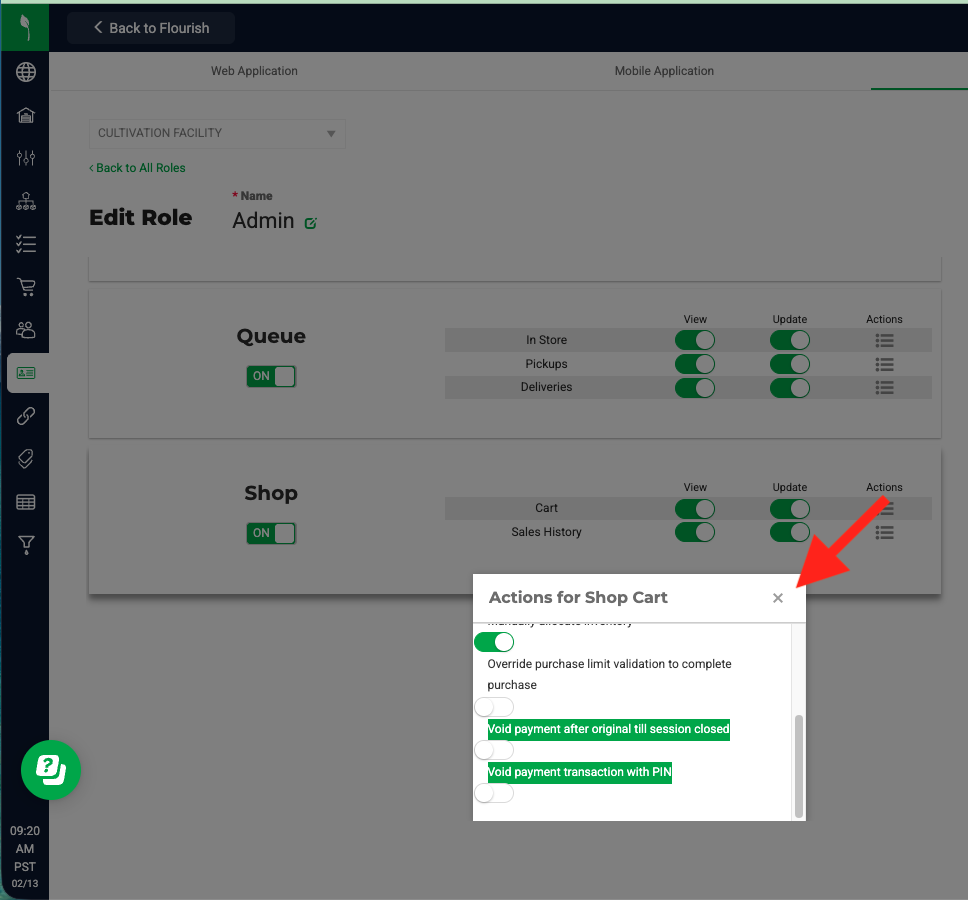Disable the green toggle atop the popup list
The height and width of the screenshot is (900, 968).
point(494,642)
